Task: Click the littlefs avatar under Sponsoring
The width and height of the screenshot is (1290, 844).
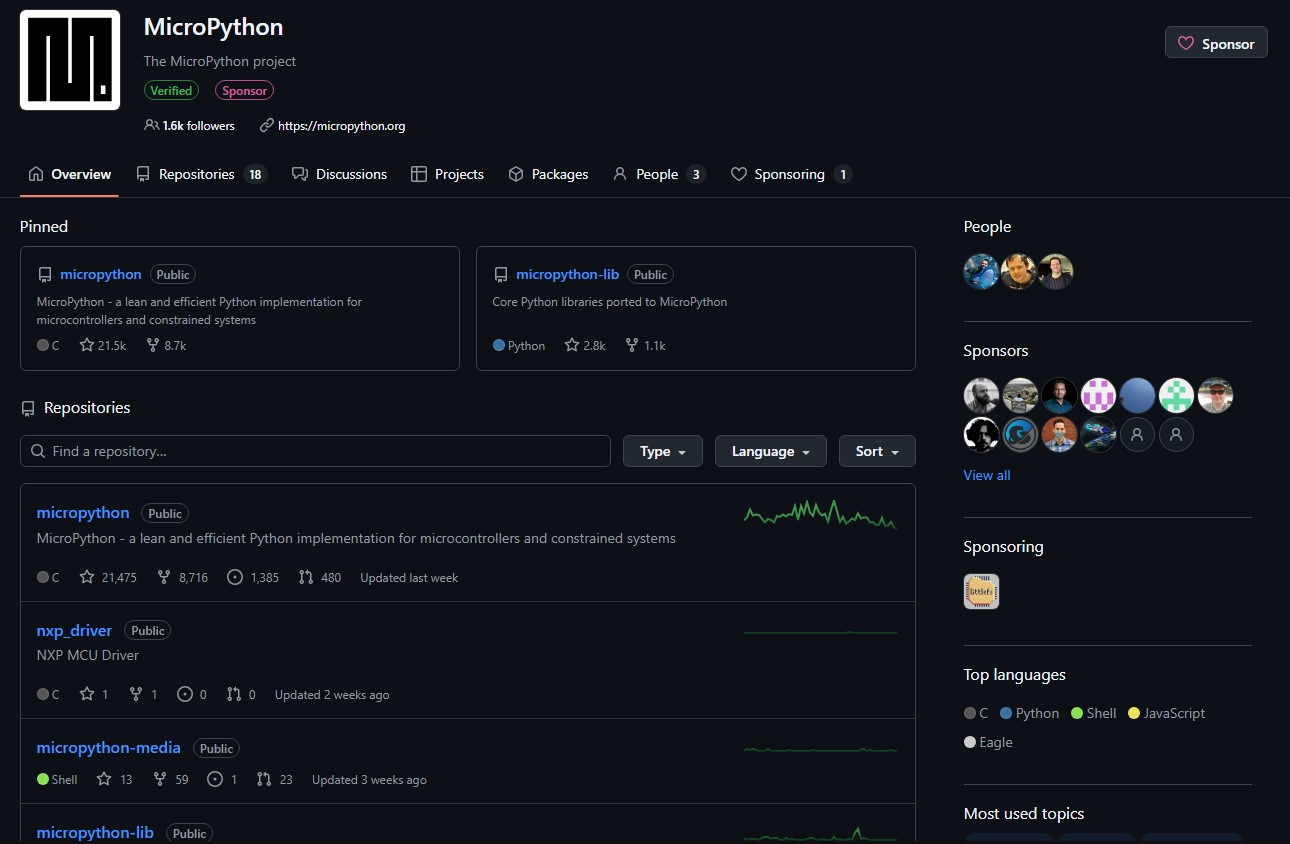Action: click(x=981, y=591)
